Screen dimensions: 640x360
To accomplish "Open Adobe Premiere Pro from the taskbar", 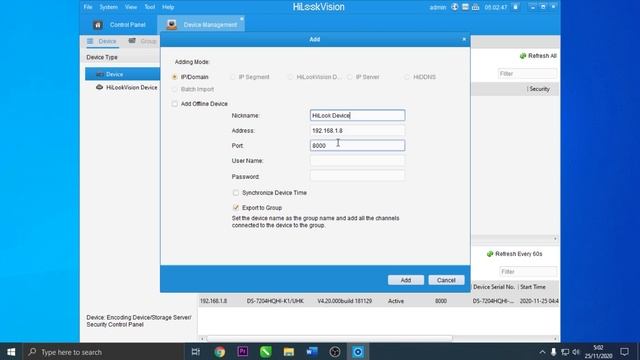I will pyautogui.click(x=242, y=351).
